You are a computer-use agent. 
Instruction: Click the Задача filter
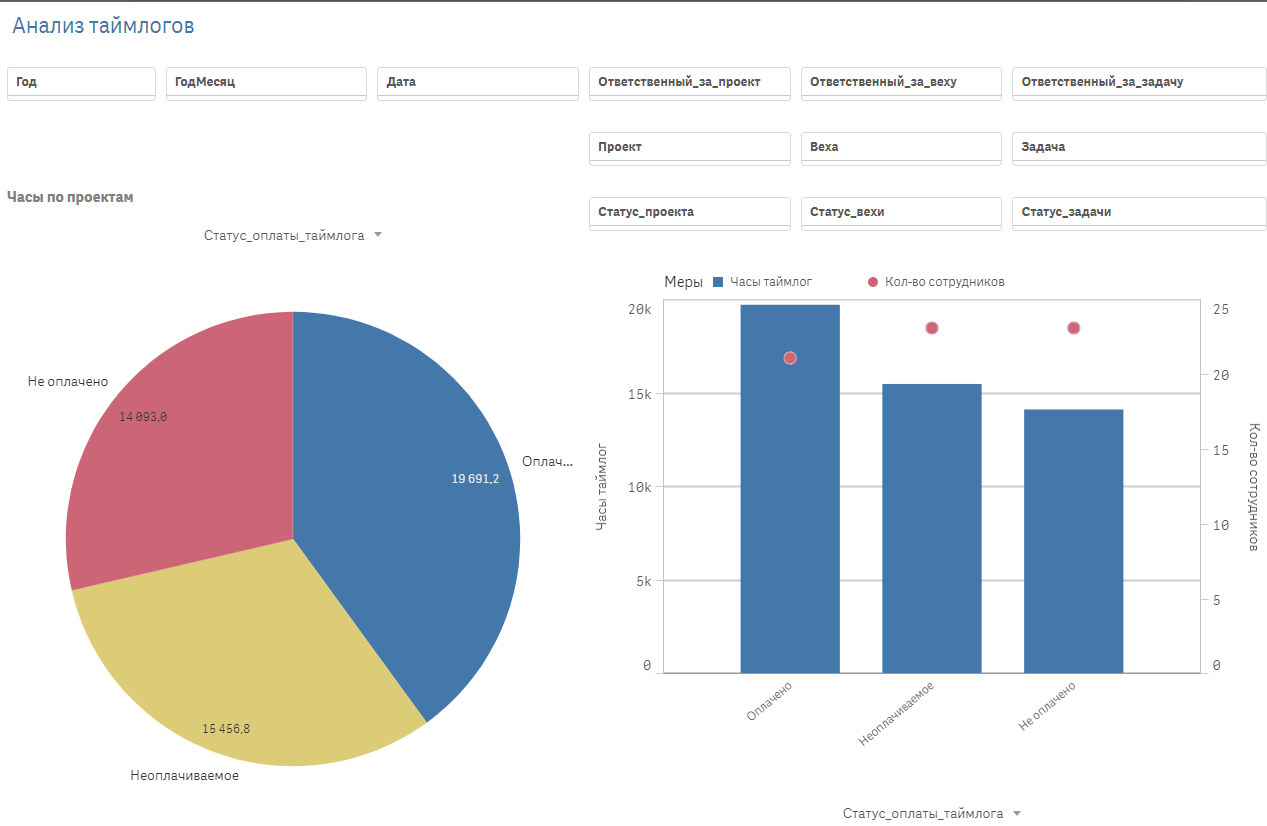click(1138, 147)
